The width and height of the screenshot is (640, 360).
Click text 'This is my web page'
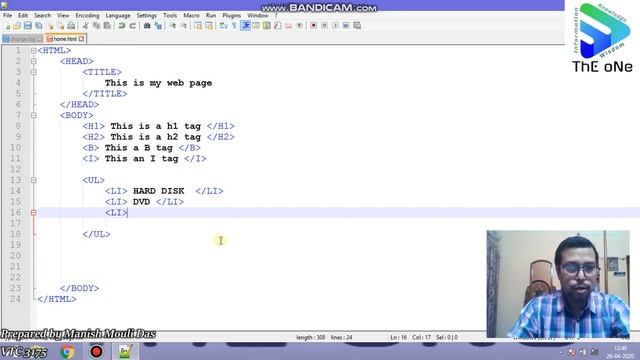point(158,83)
